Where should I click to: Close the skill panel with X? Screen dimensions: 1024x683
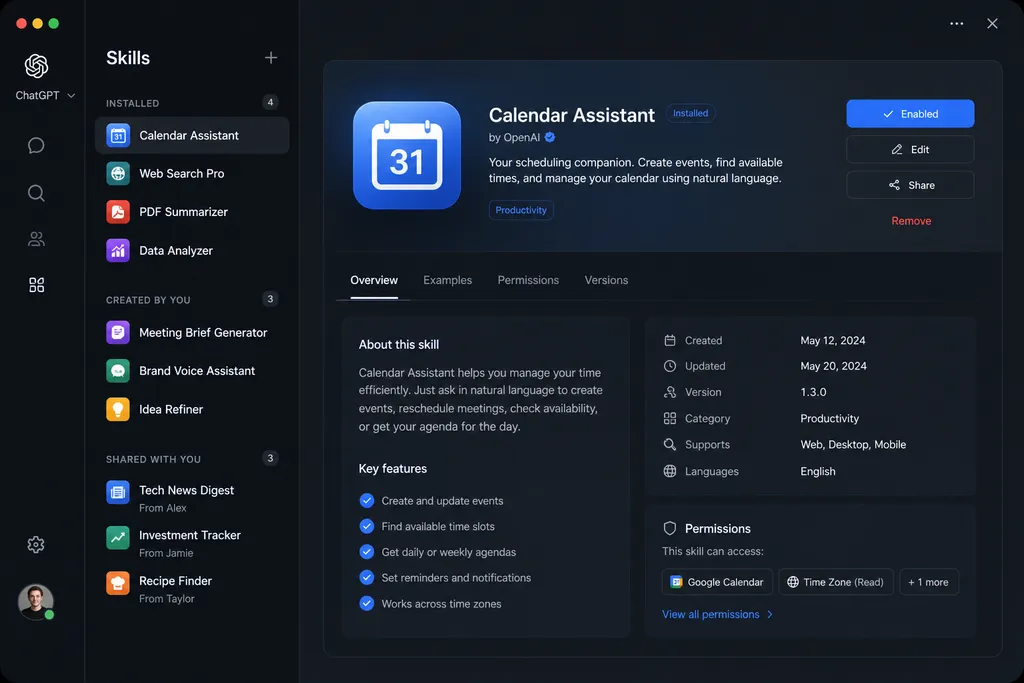(992, 24)
